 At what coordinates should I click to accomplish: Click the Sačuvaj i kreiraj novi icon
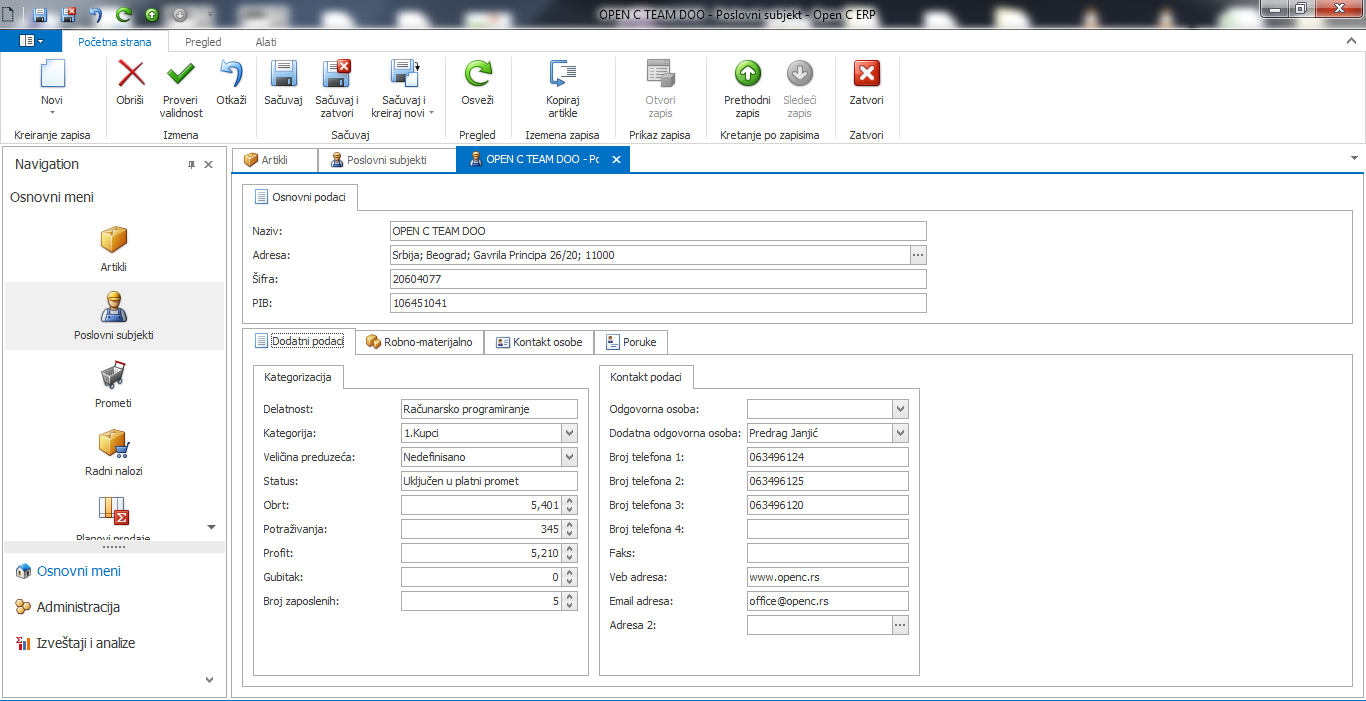tap(405, 74)
